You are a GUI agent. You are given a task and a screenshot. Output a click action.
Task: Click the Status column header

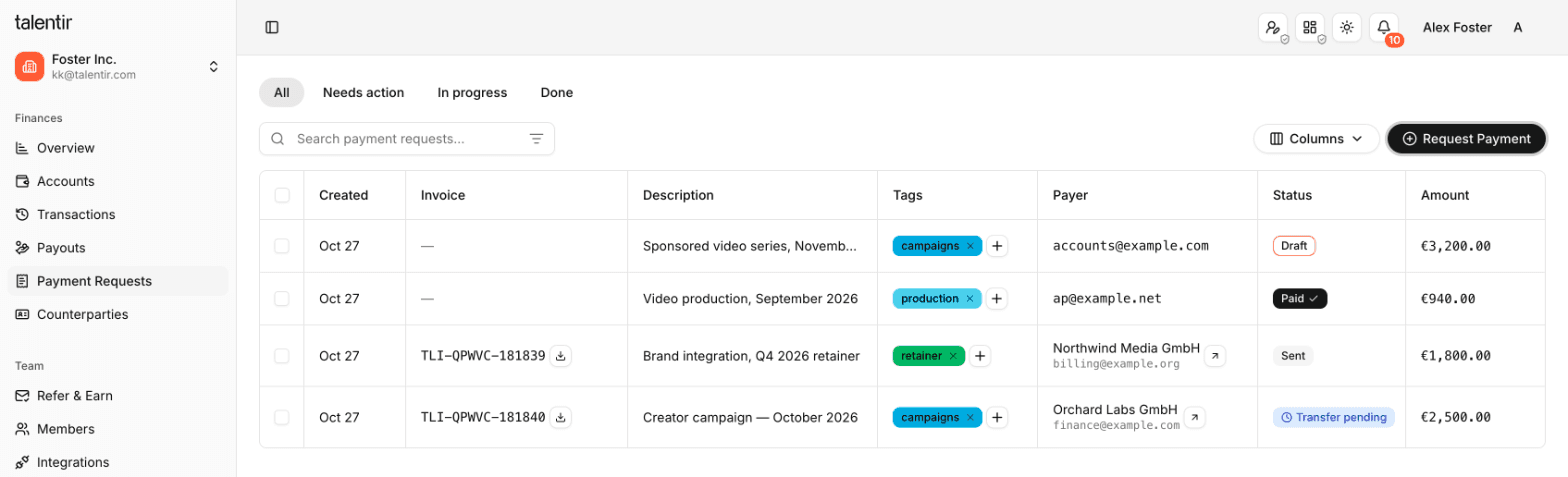click(x=1292, y=195)
